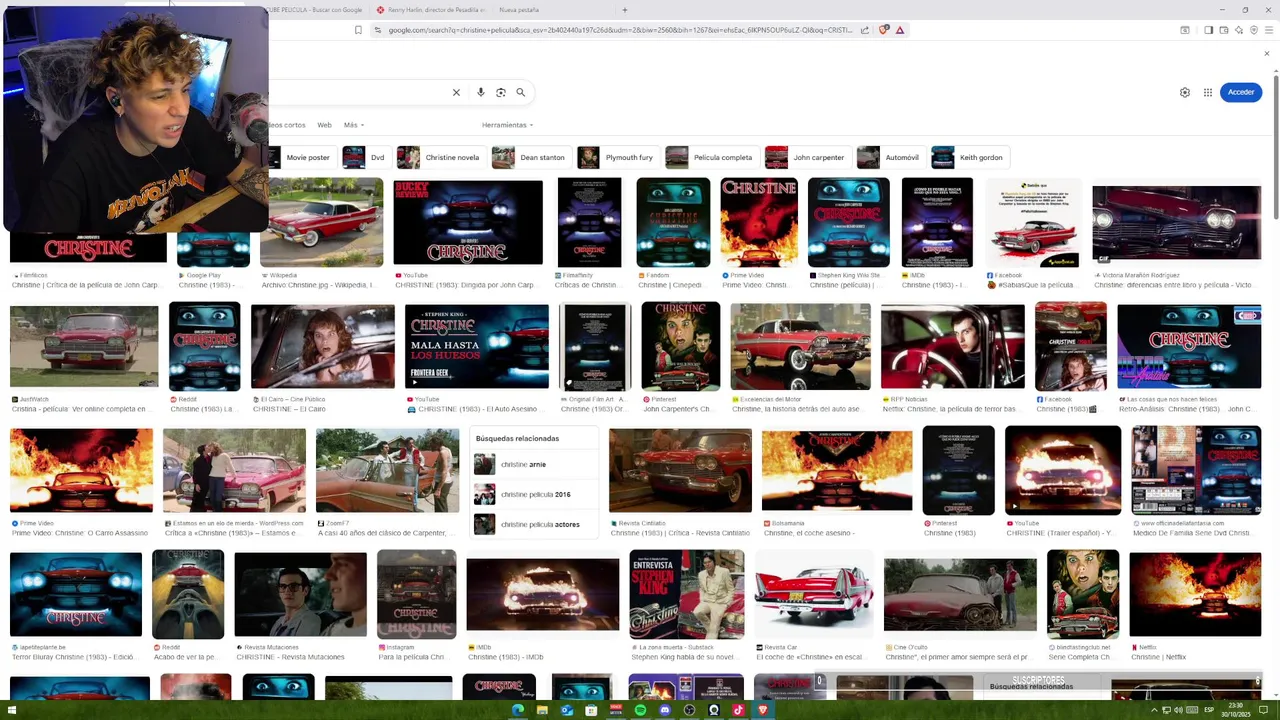The width and height of the screenshot is (1280, 720).
Task: Click the Brave Rewards triangle icon
Action: [x=900, y=30]
